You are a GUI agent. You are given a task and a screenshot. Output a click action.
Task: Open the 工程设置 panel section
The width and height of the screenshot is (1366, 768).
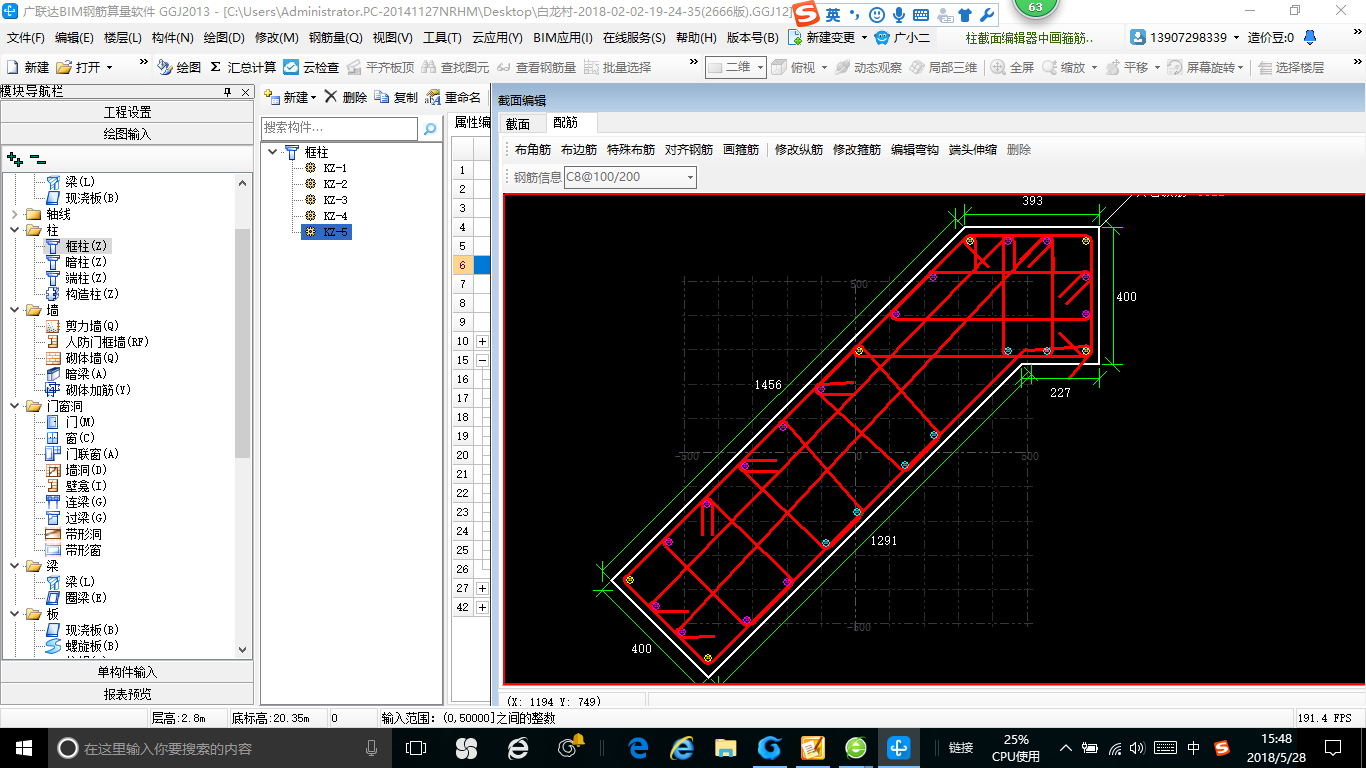coord(127,112)
